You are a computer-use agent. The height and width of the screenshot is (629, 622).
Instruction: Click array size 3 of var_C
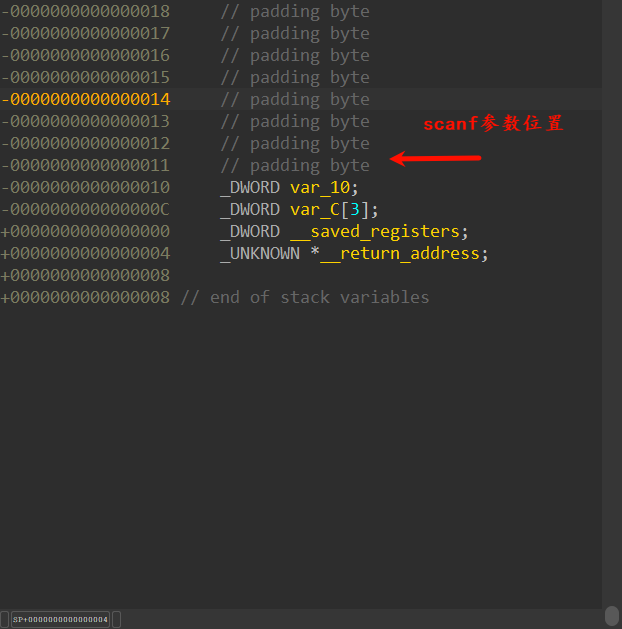tap(355, 210)
